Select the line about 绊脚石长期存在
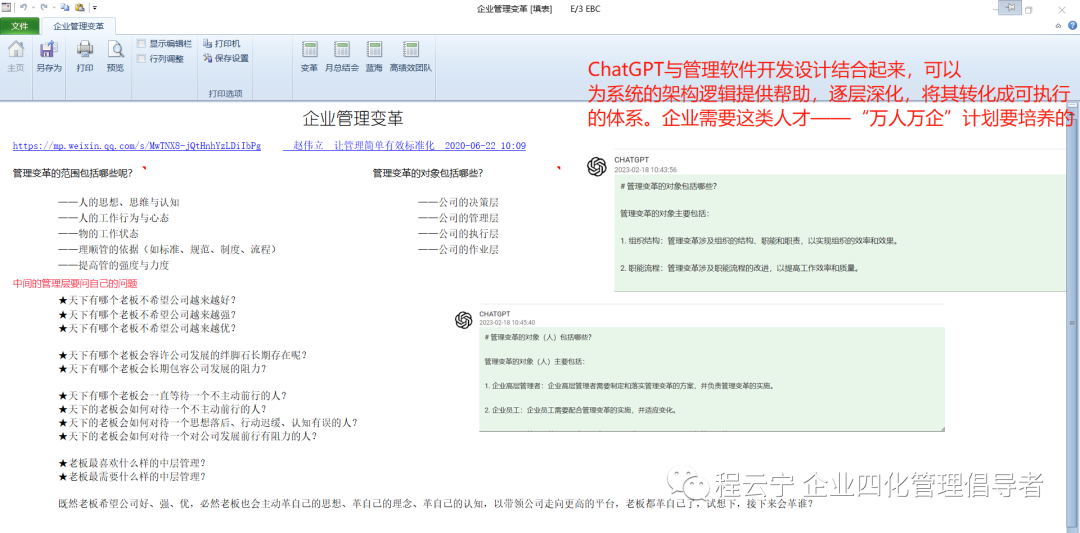Viewport: 1080px width, 533px height. [x=183, y=355]
